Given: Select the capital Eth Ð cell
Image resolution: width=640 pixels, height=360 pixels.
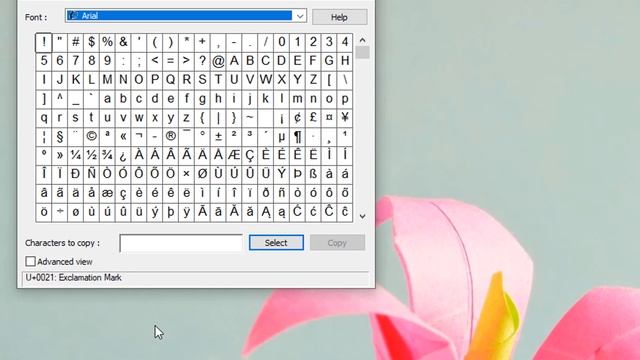Looking at the screenshot, I should pos(76,174).
